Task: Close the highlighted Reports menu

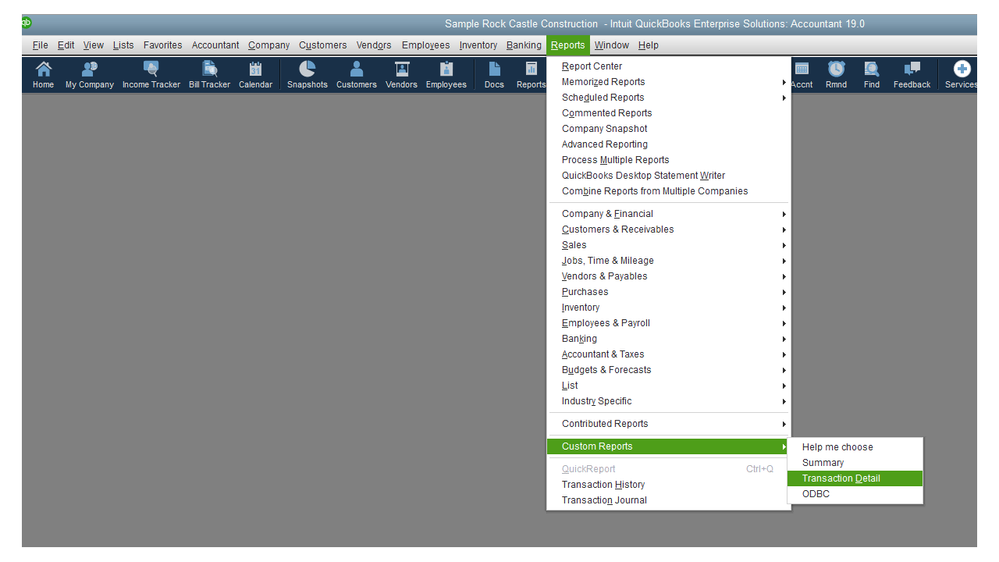Action: coord(568,45)
